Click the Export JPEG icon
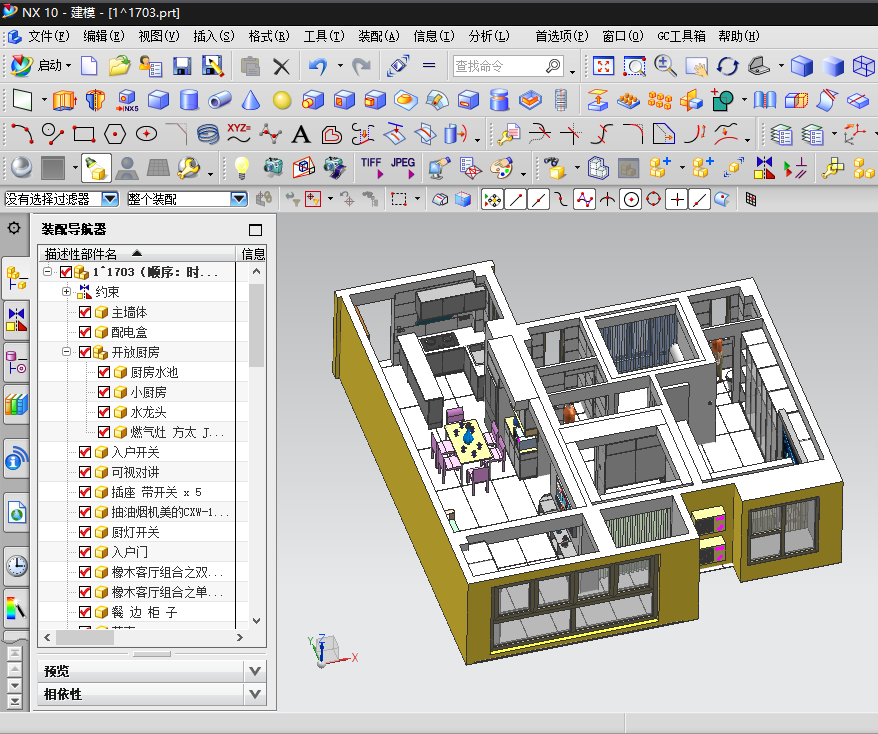This screenshot has width=878, height=734. pyautogui.click(x=403, y=167)
